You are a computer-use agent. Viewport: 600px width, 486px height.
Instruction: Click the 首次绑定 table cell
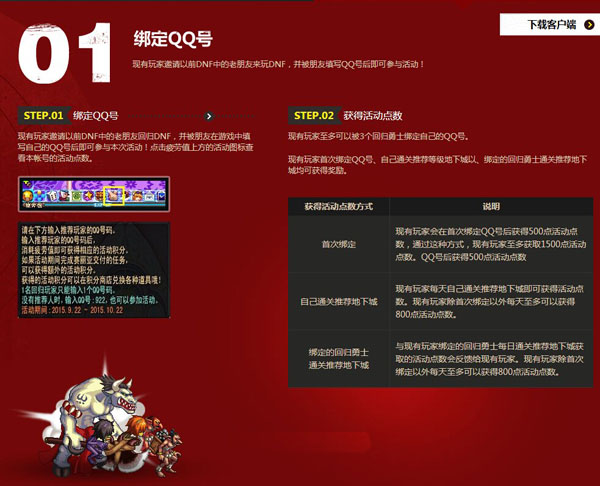click(x=339, y=244)
